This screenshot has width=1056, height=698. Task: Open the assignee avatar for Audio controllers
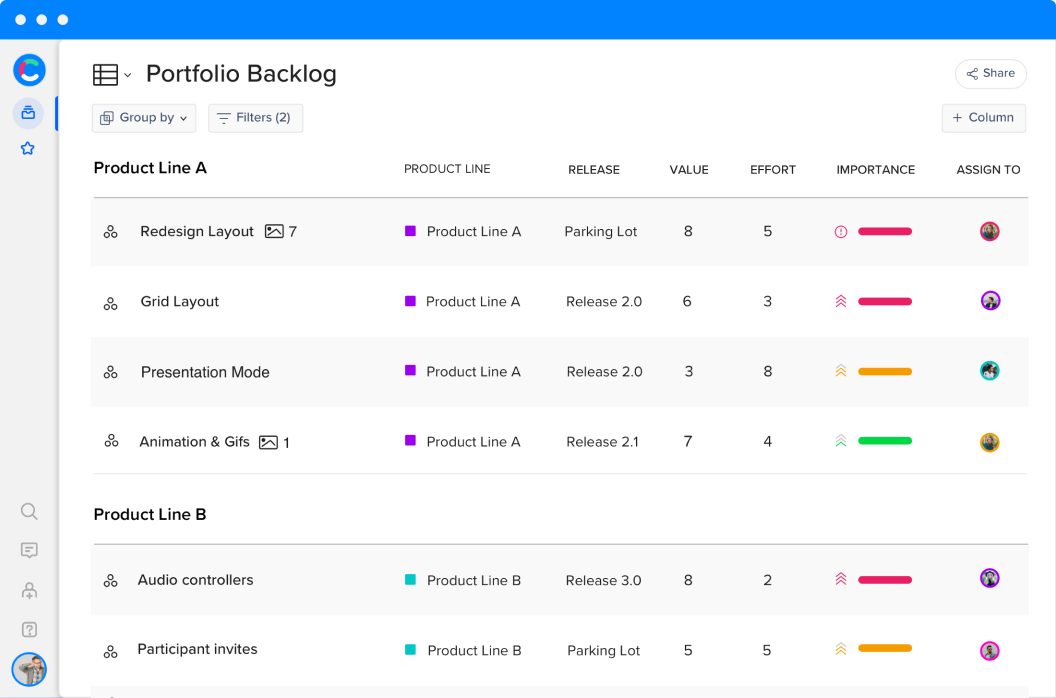tap(989, 579)
